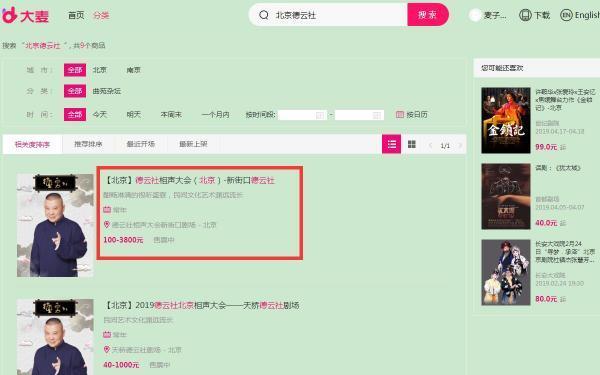
Task: Click the 您可能还喜欢 heading
Action: point(502,68)
